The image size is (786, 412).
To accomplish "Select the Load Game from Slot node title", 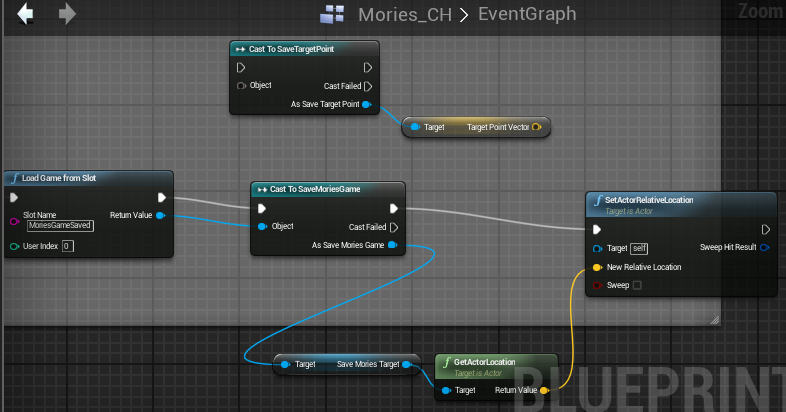I will [x=59, y=178].
